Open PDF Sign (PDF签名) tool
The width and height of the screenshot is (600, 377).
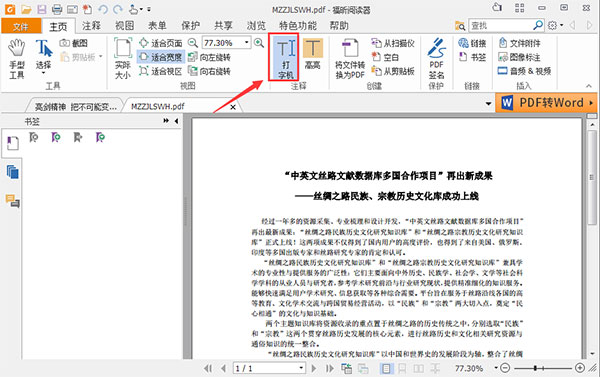click(437, 59)
